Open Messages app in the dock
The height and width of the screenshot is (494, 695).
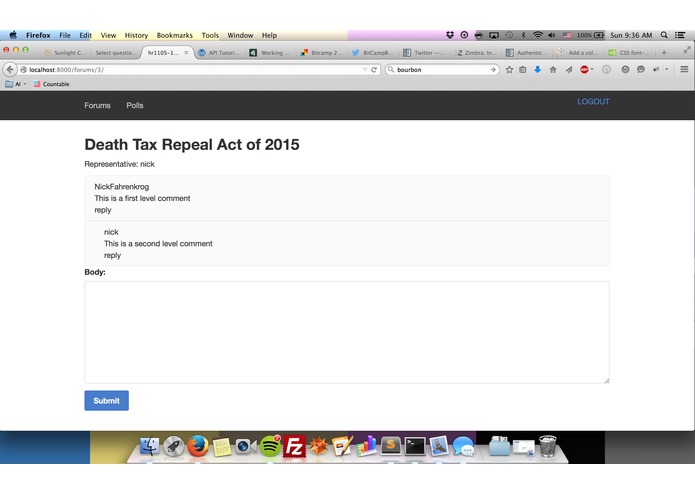[463, 446]
